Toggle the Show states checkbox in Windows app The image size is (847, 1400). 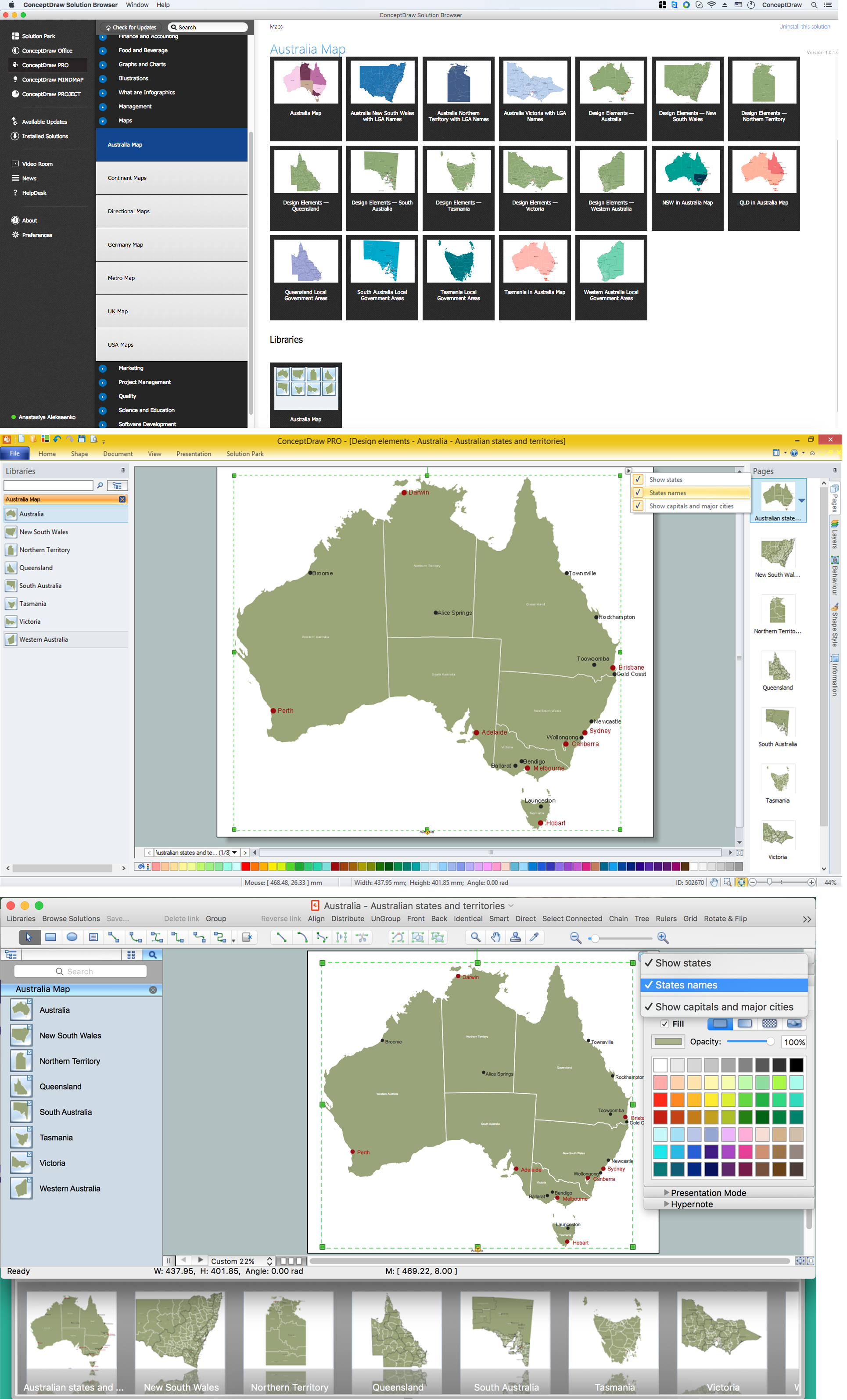click(x=638, y=480)
